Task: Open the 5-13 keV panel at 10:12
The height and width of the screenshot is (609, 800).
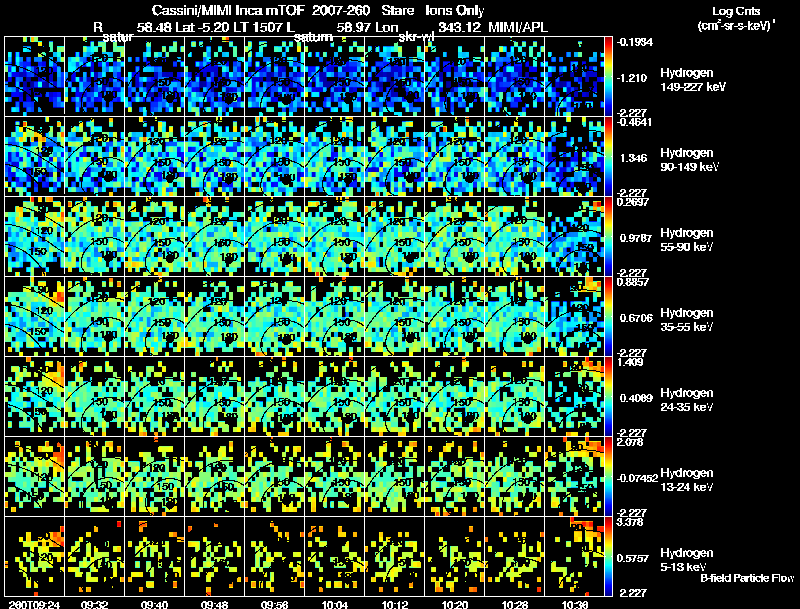Action: [x=395, y=557]
